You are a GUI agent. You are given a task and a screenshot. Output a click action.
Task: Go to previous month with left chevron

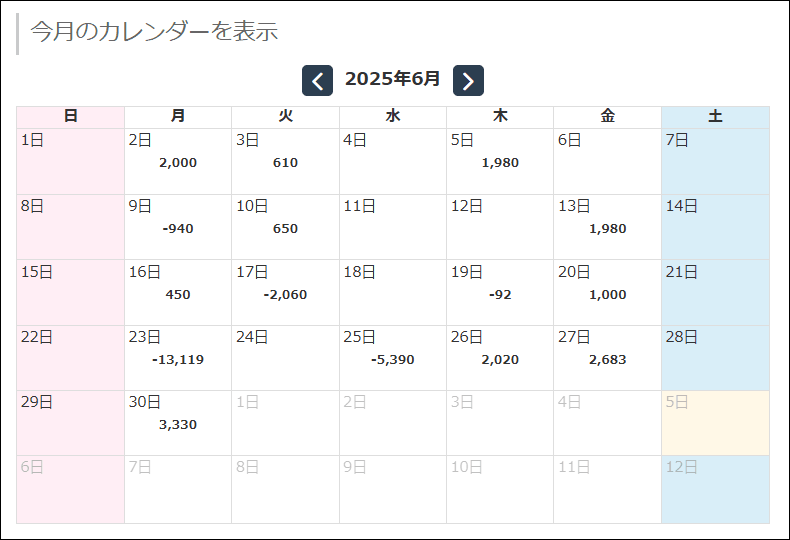point(317,81)
